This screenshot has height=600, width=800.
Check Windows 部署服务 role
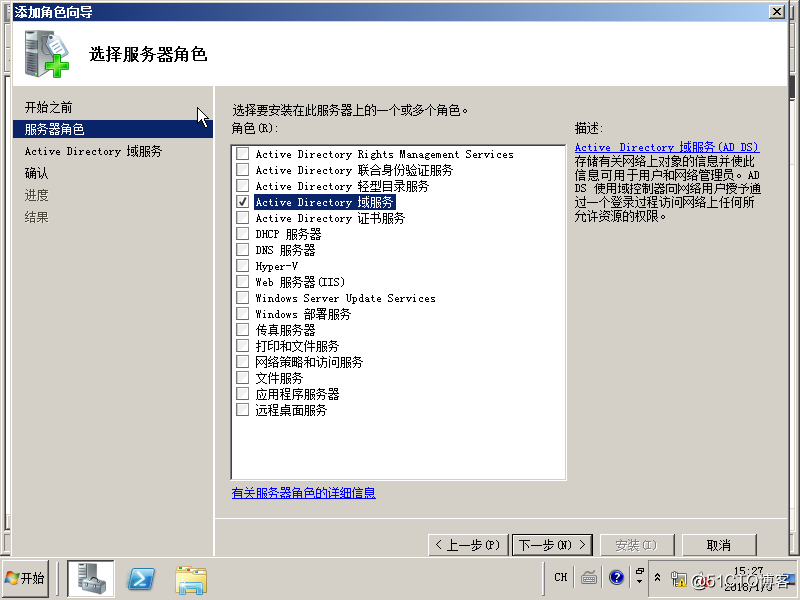243,314
